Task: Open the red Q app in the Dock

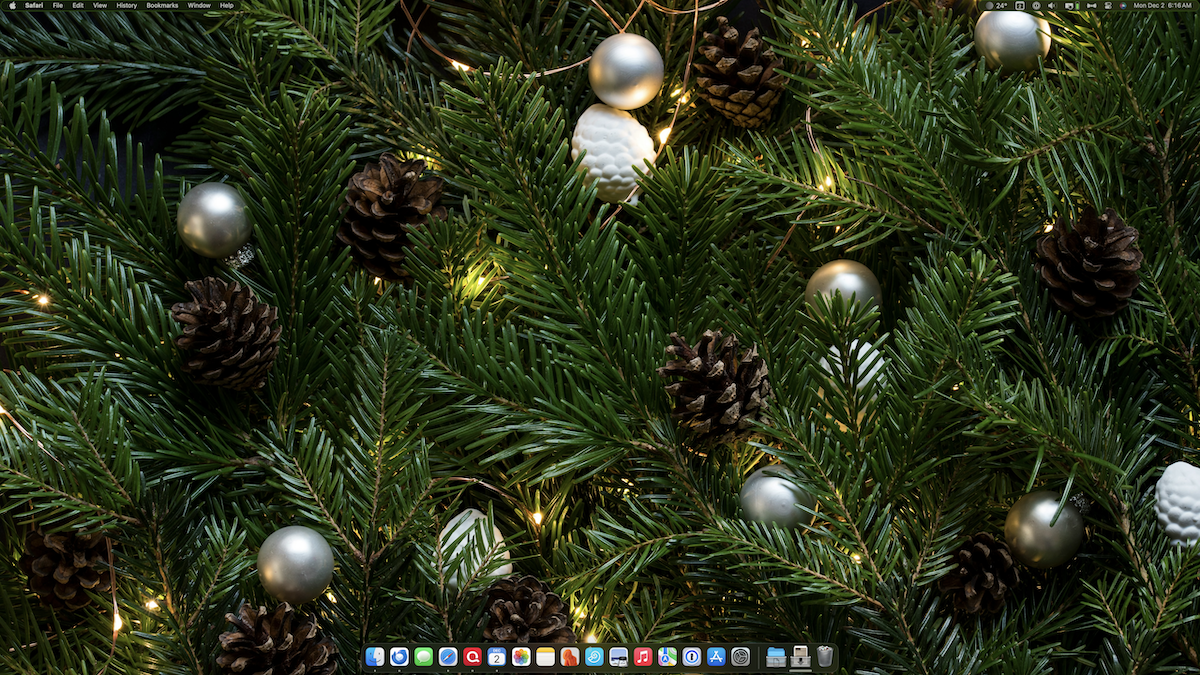Action: [472, 657]
